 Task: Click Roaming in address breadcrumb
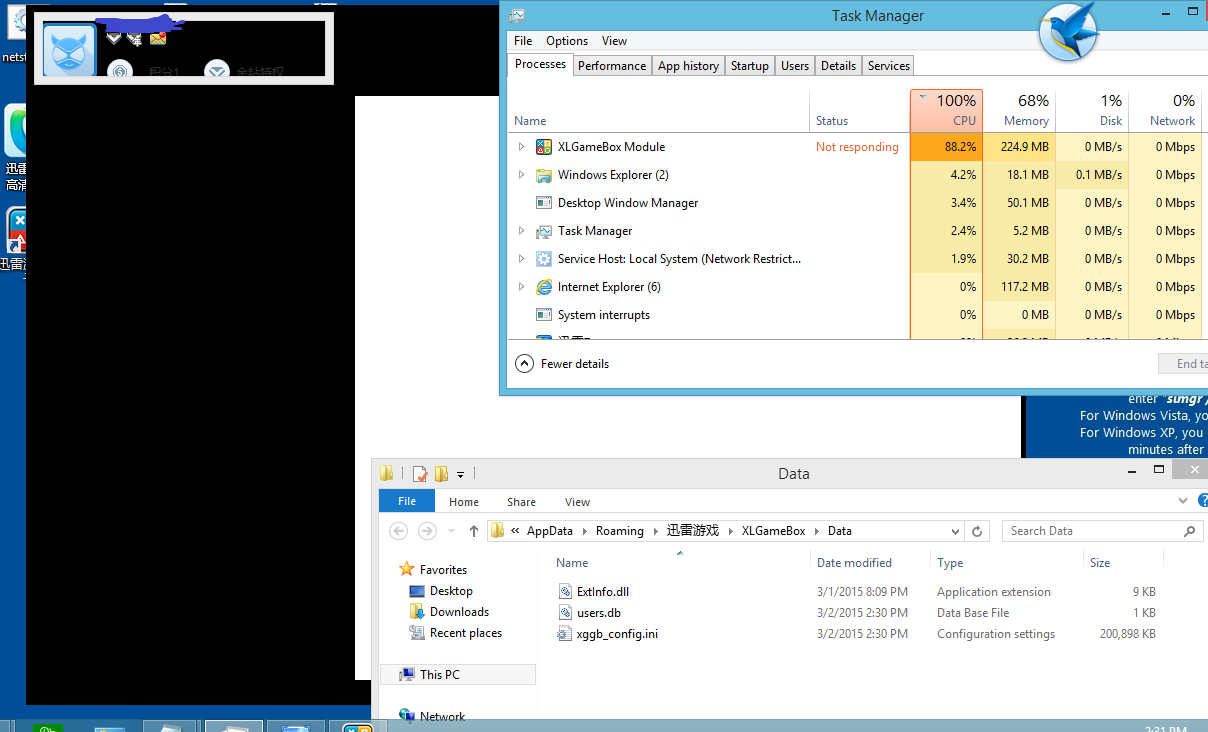tap(620, 531)
